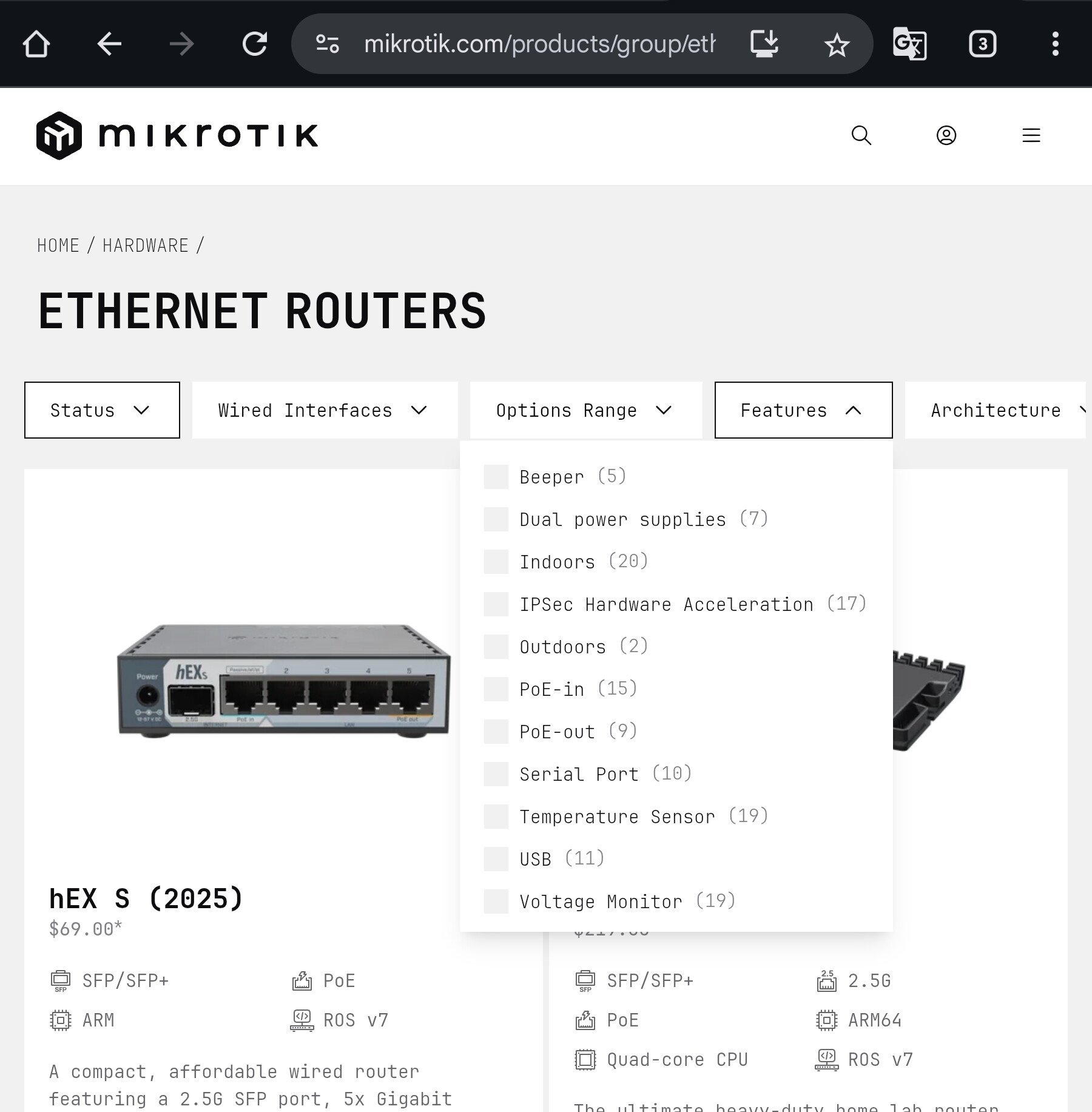Open the hamburger menu icon
The image size is (1092, 1112).
(x=1031, y=135)
